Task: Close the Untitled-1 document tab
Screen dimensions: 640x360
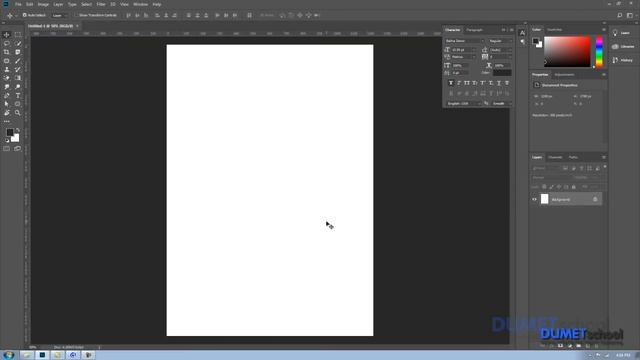Action: coord(77,26)
